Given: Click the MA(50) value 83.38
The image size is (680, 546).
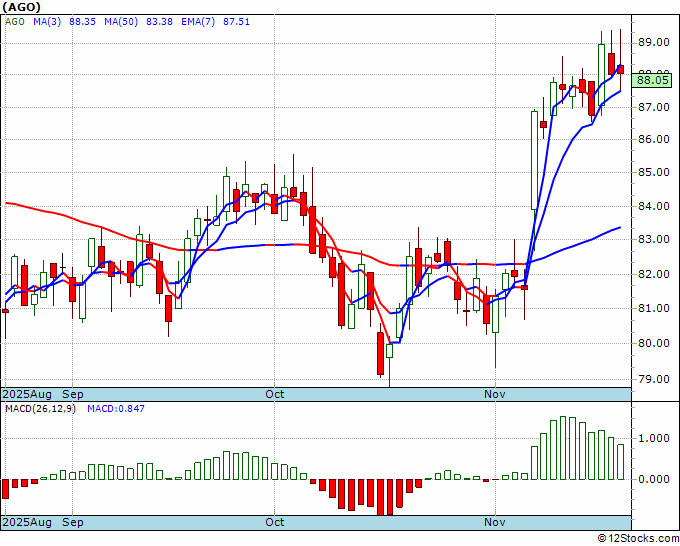Looking at the screenshot, I should point(159,22).
